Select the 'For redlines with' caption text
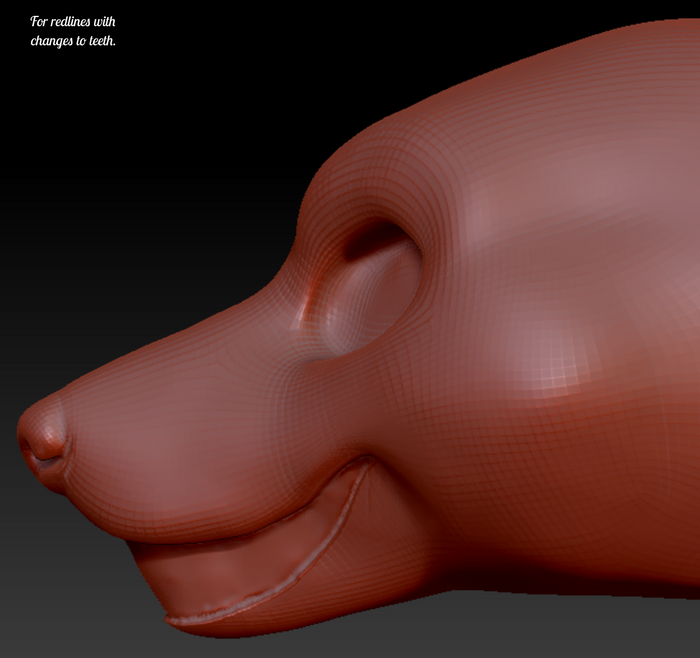The height and width of the screenshot is (658, 700). (73, 21)
